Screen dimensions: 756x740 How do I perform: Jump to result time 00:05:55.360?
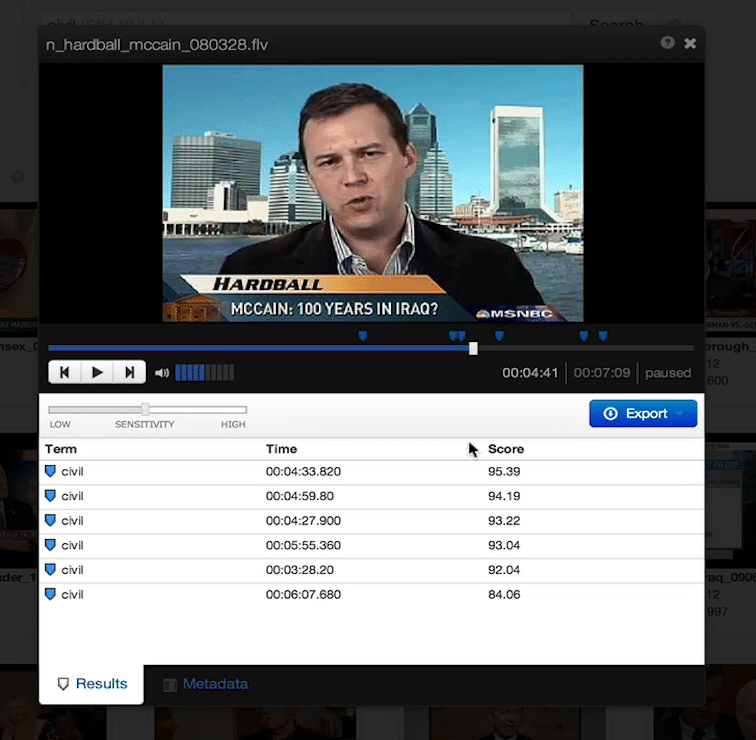coord(303,545)
